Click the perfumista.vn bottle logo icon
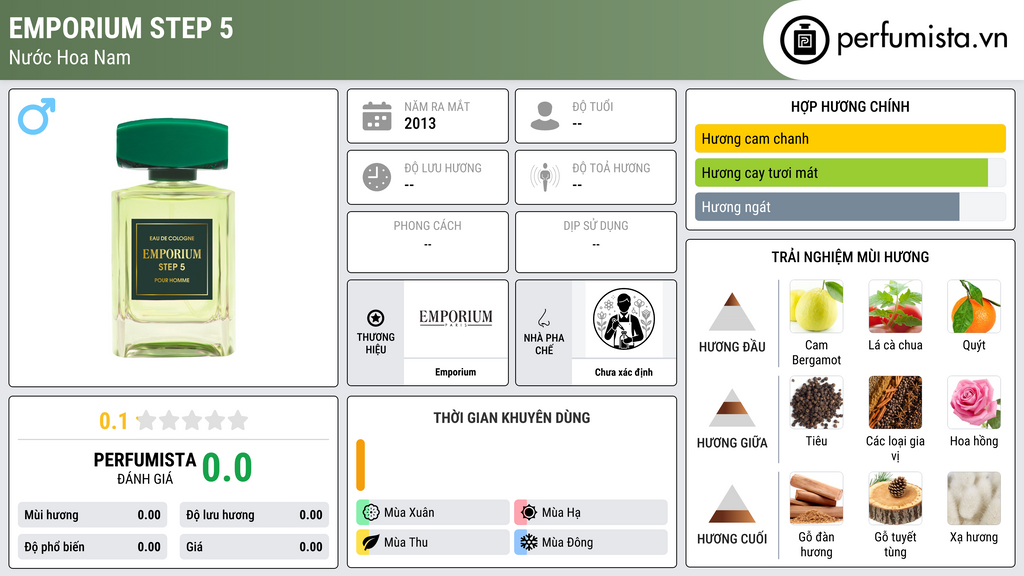The width and height of the screenshot is (1024, 576). [x=805, y=40]
